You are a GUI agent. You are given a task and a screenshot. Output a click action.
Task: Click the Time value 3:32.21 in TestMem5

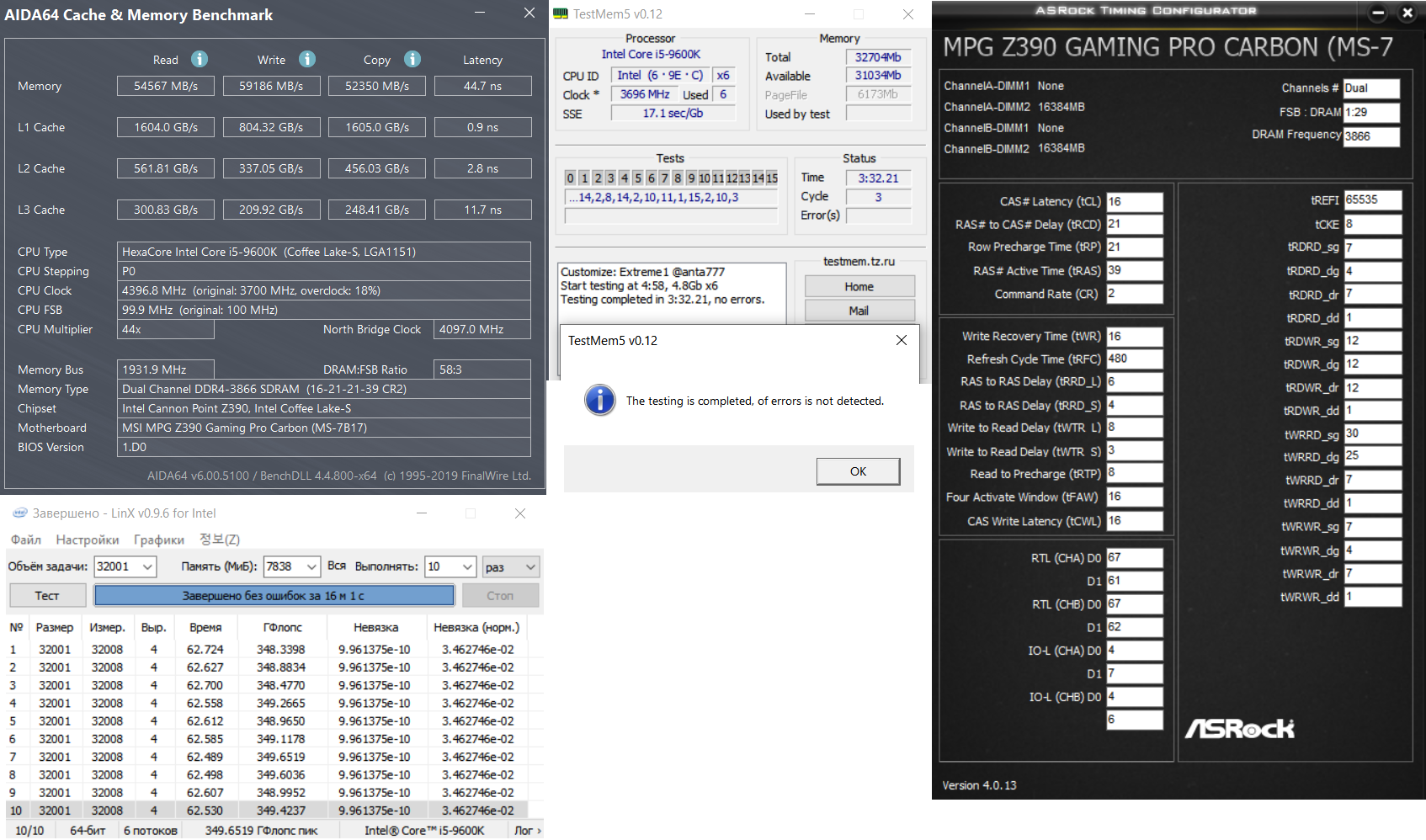tap(878, 178)
